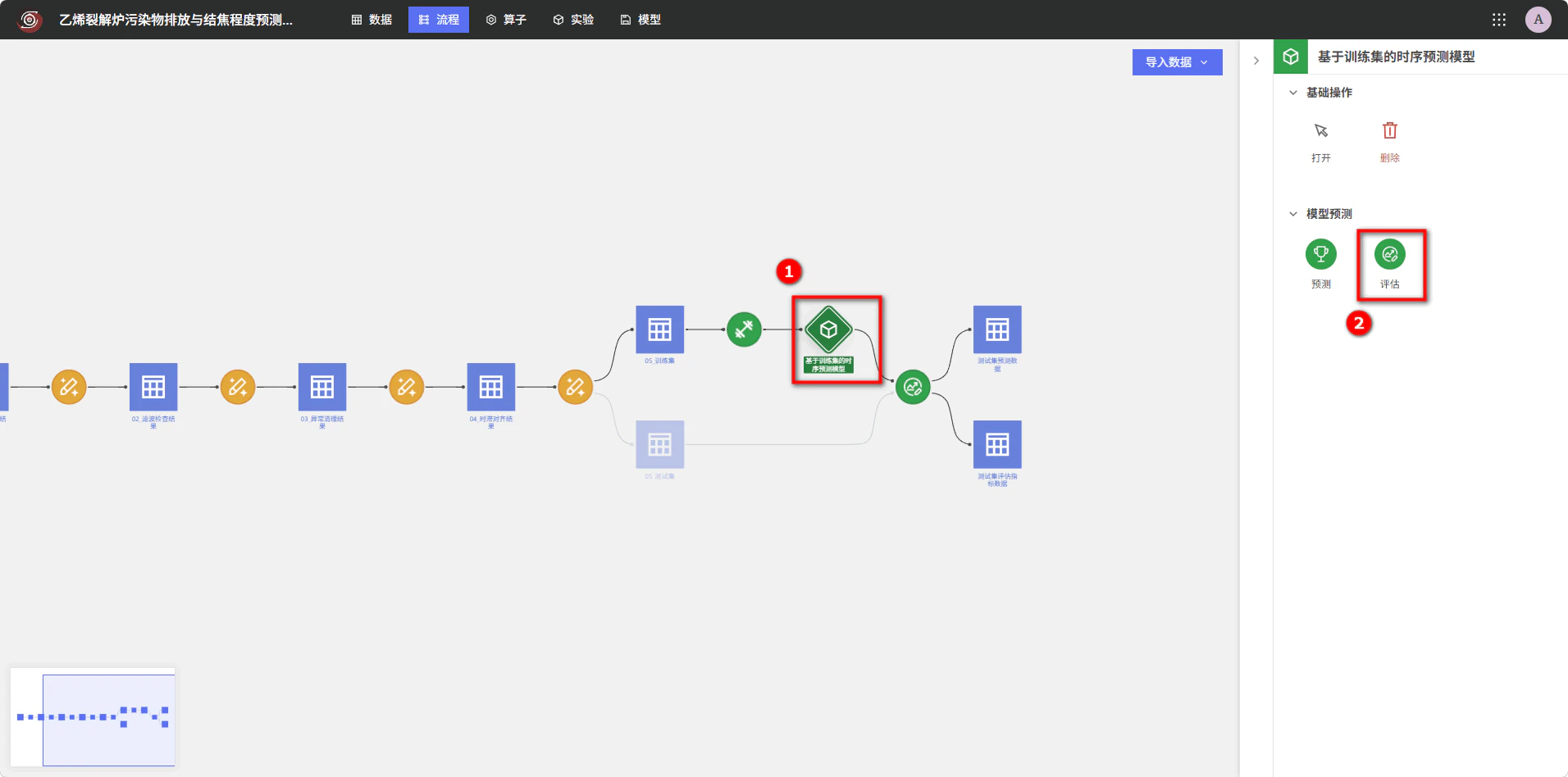Click the green cube panel header icon

[x=1291, y=57]
